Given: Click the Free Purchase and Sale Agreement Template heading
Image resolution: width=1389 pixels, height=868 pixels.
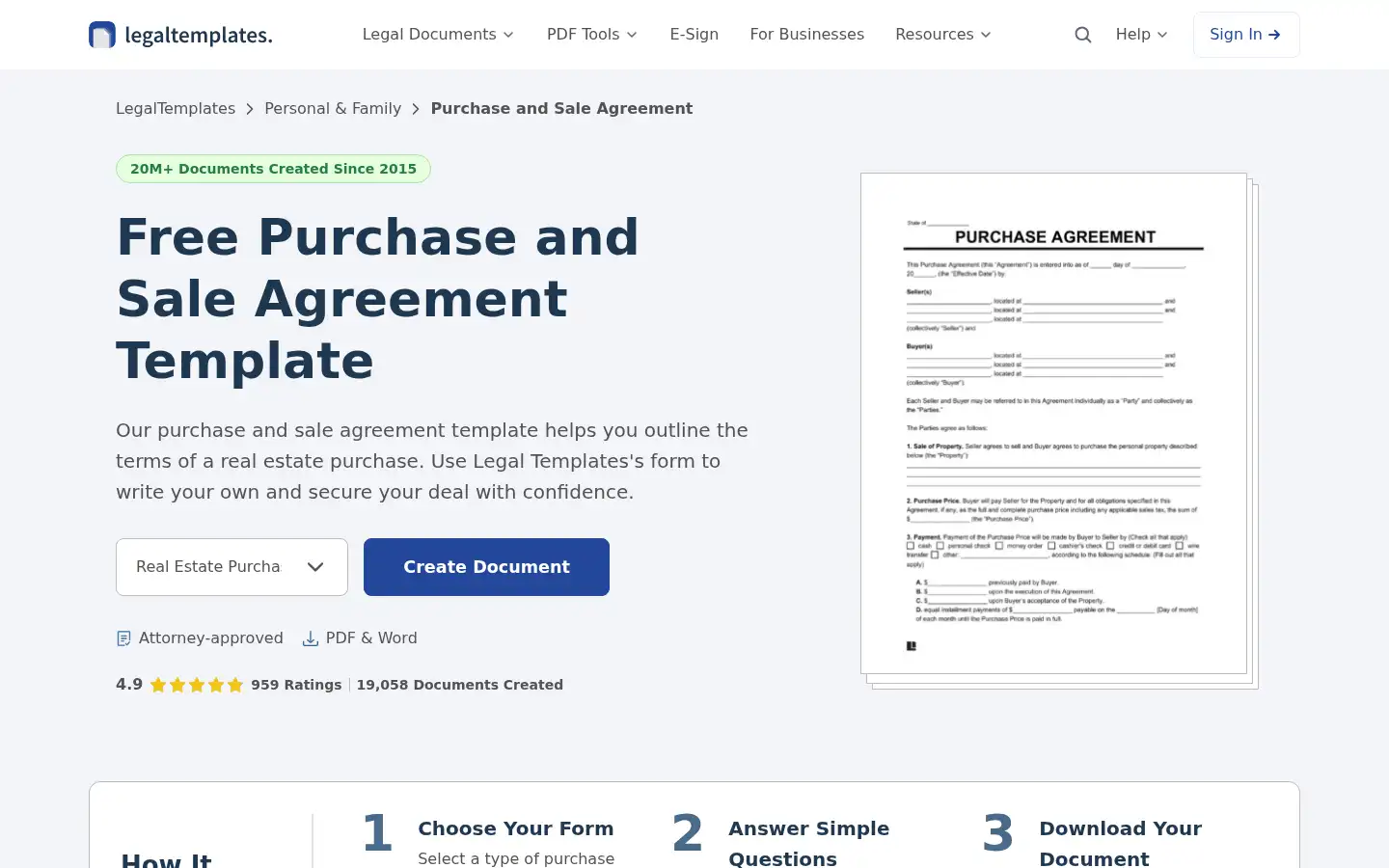Looking at the screenshot, I should (x=377, y=299).
